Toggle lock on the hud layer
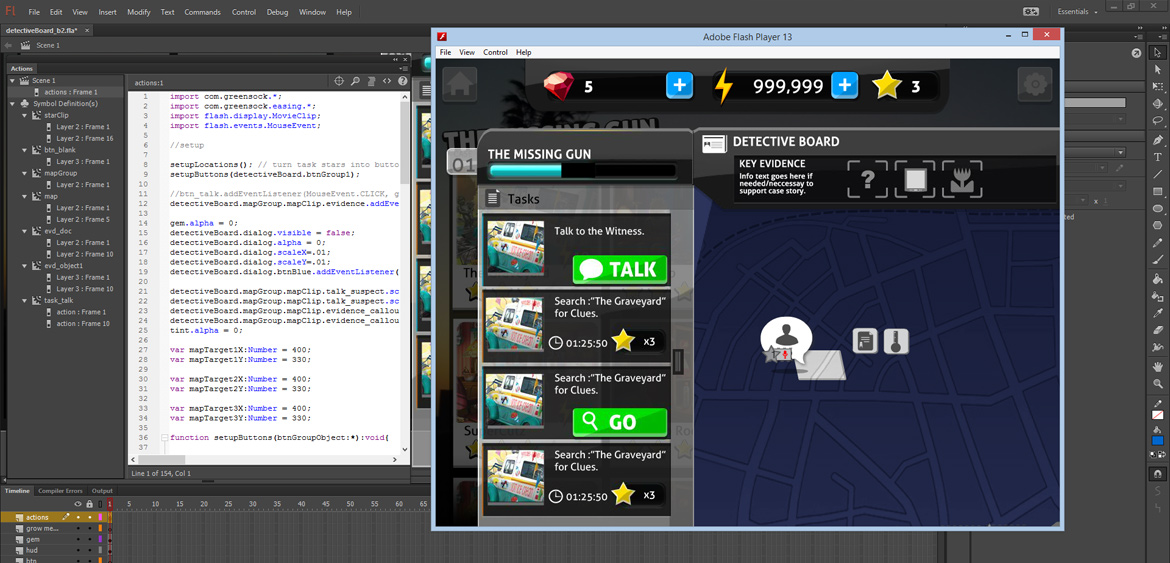Viewport: 1170px width, 563px height. (89, 550)
